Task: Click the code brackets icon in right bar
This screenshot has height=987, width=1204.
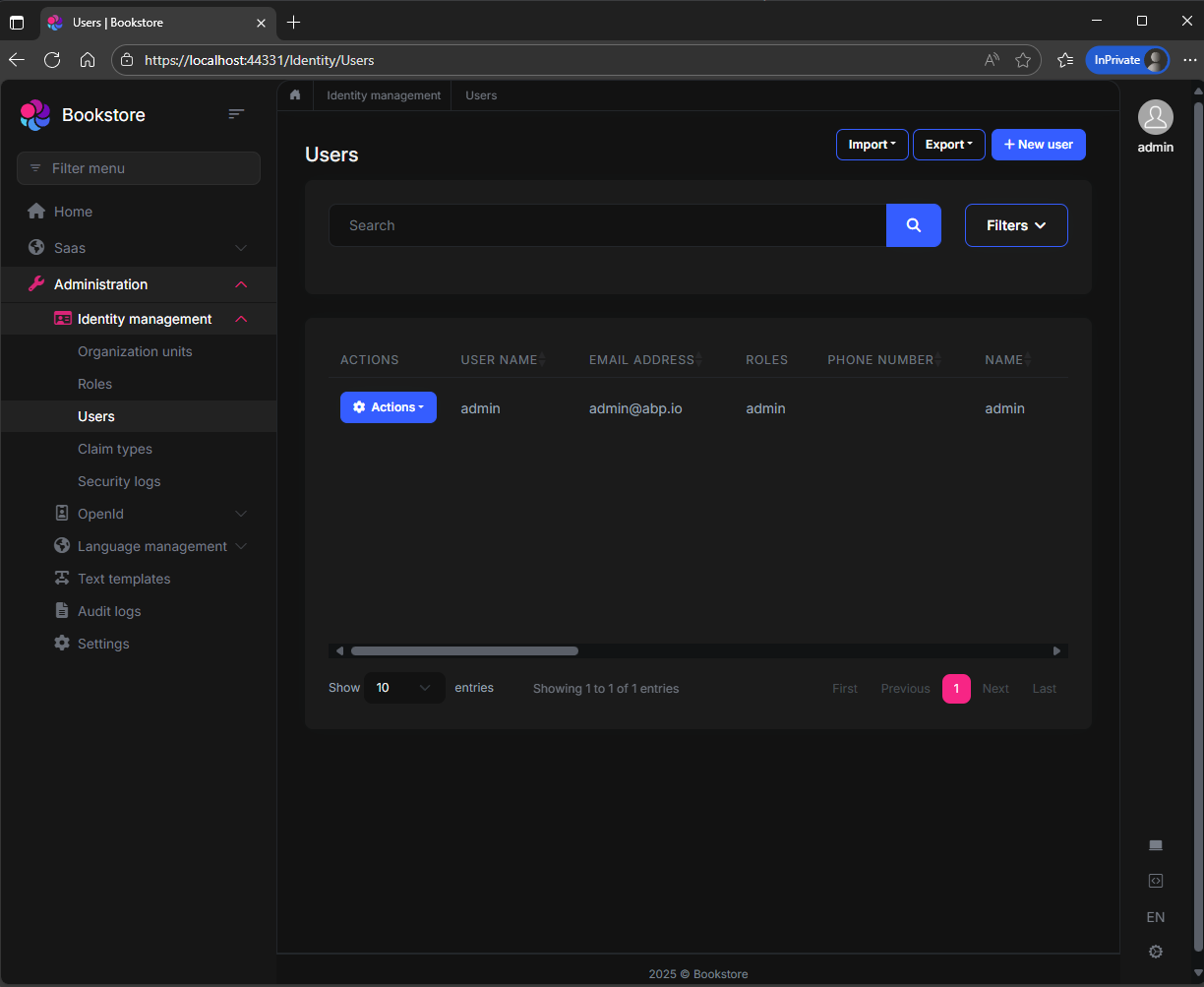Action: (x=1156, y=881)
